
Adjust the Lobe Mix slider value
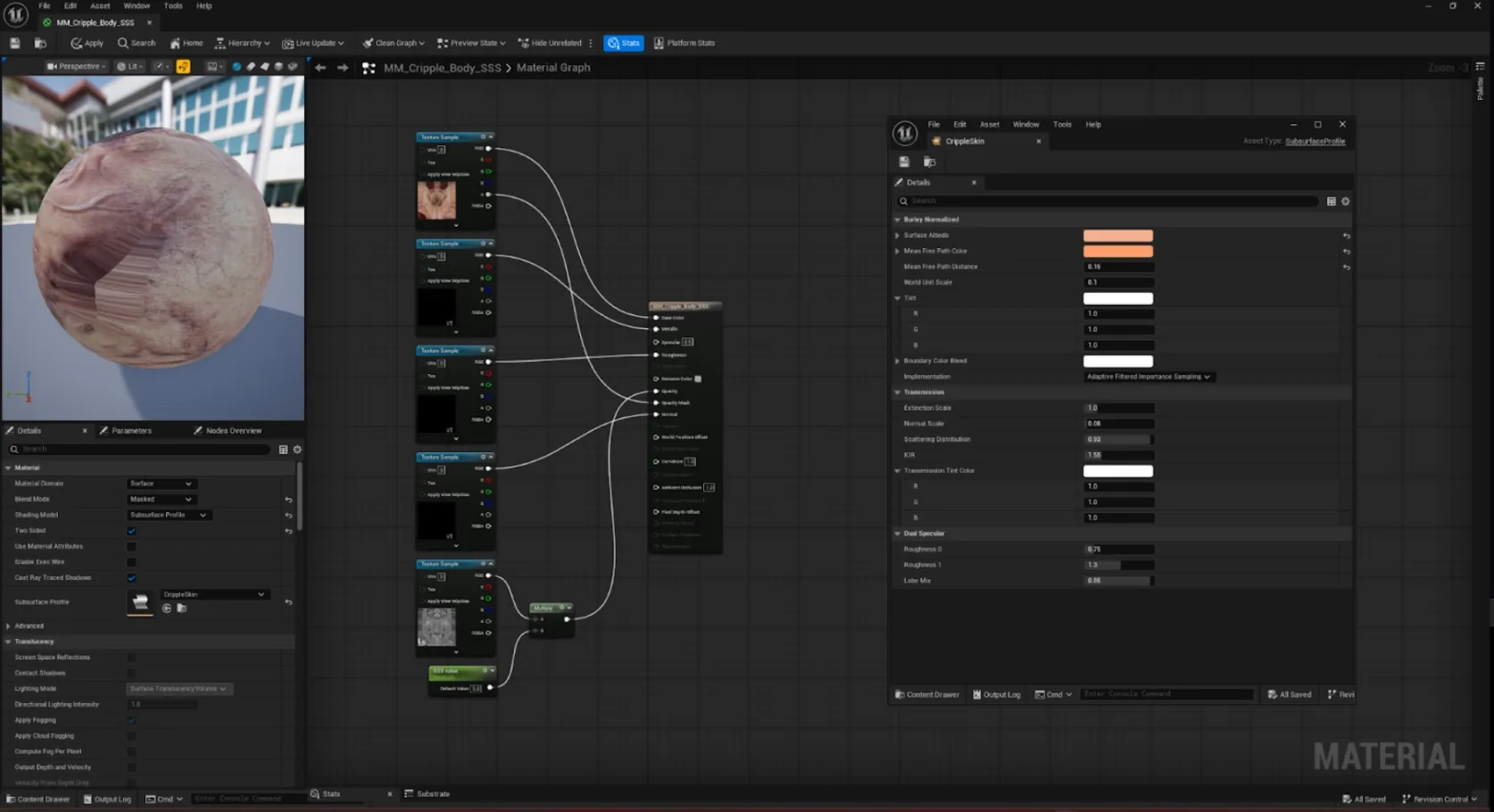[1118, 581]
